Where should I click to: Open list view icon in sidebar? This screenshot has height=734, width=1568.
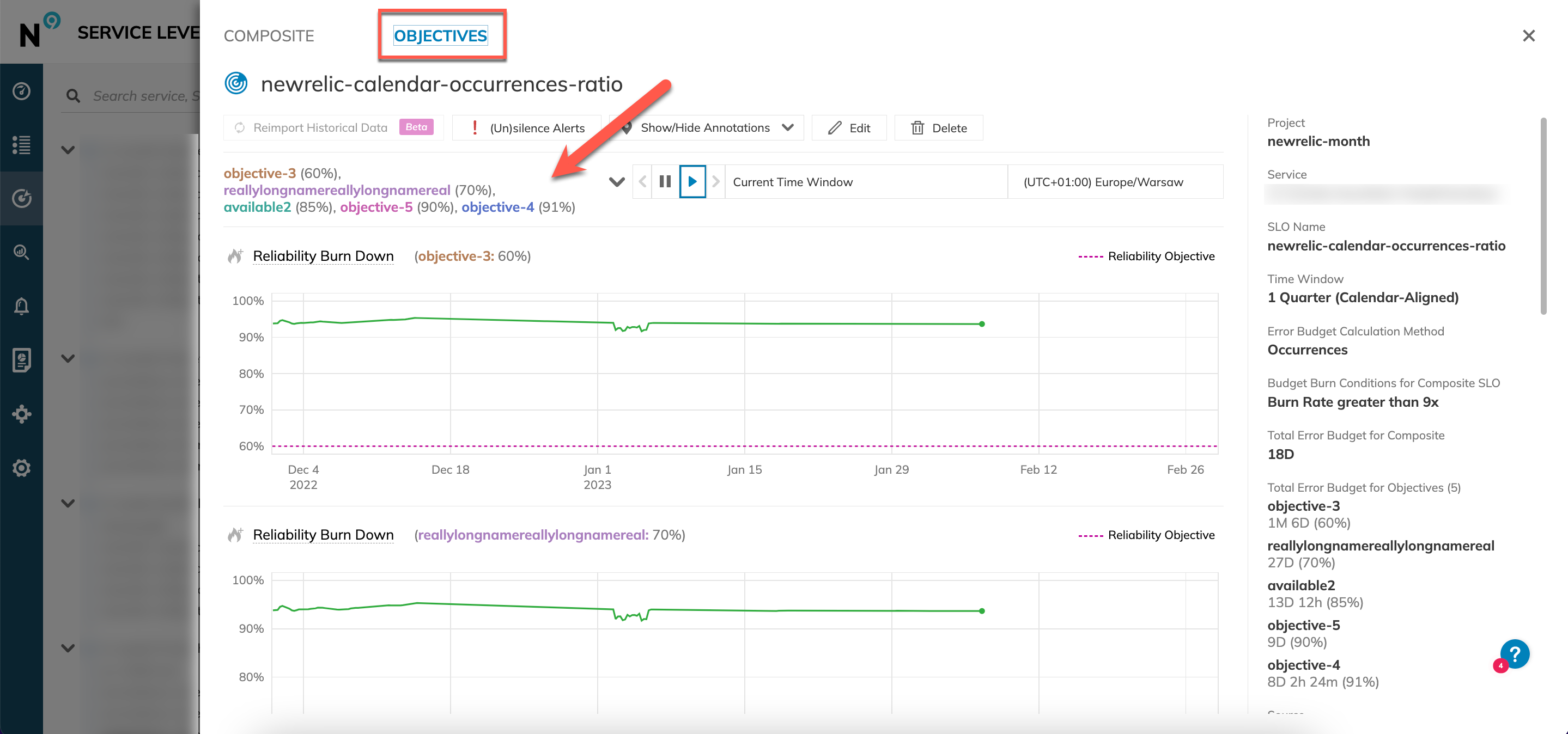21,145
